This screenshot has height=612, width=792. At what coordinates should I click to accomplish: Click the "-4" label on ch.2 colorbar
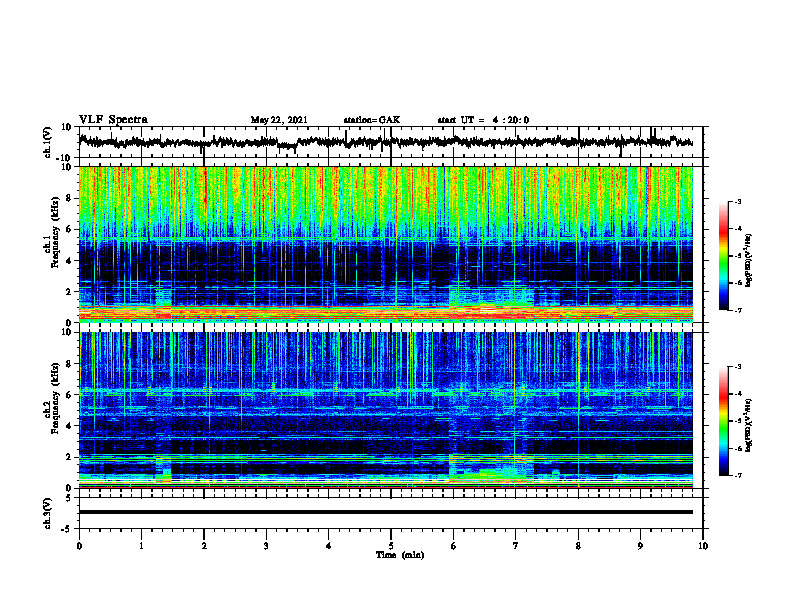[738, 394]
